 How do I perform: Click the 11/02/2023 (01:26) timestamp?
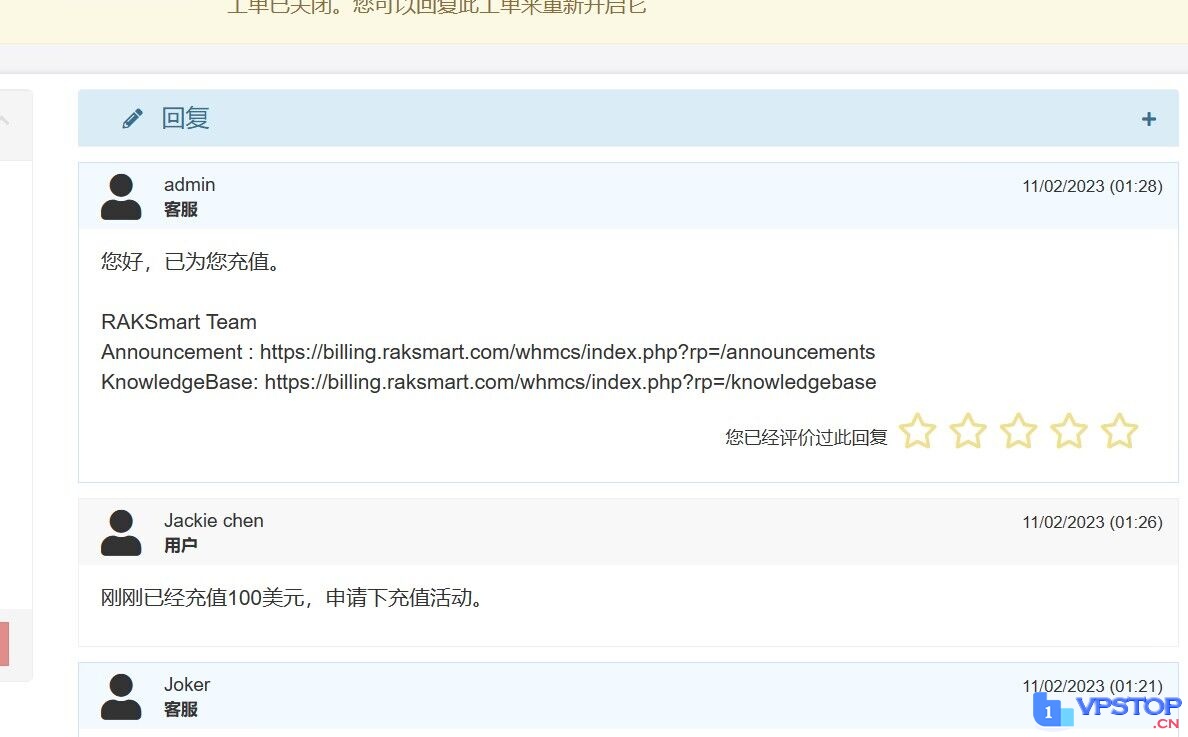[1093, 523]
